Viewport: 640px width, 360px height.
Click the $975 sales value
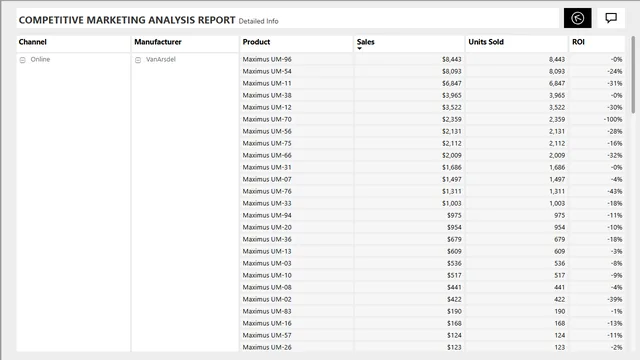[454, 215]
